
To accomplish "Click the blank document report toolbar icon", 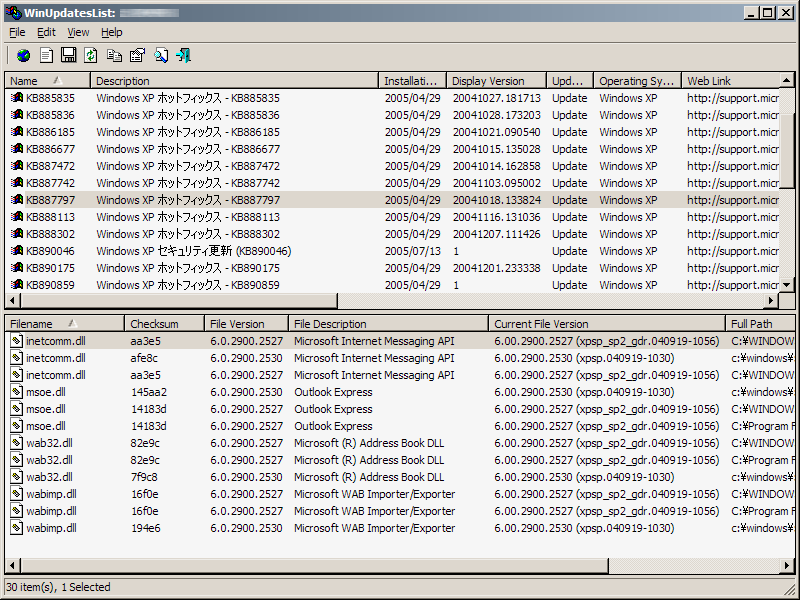I will [x=46, y=55].
